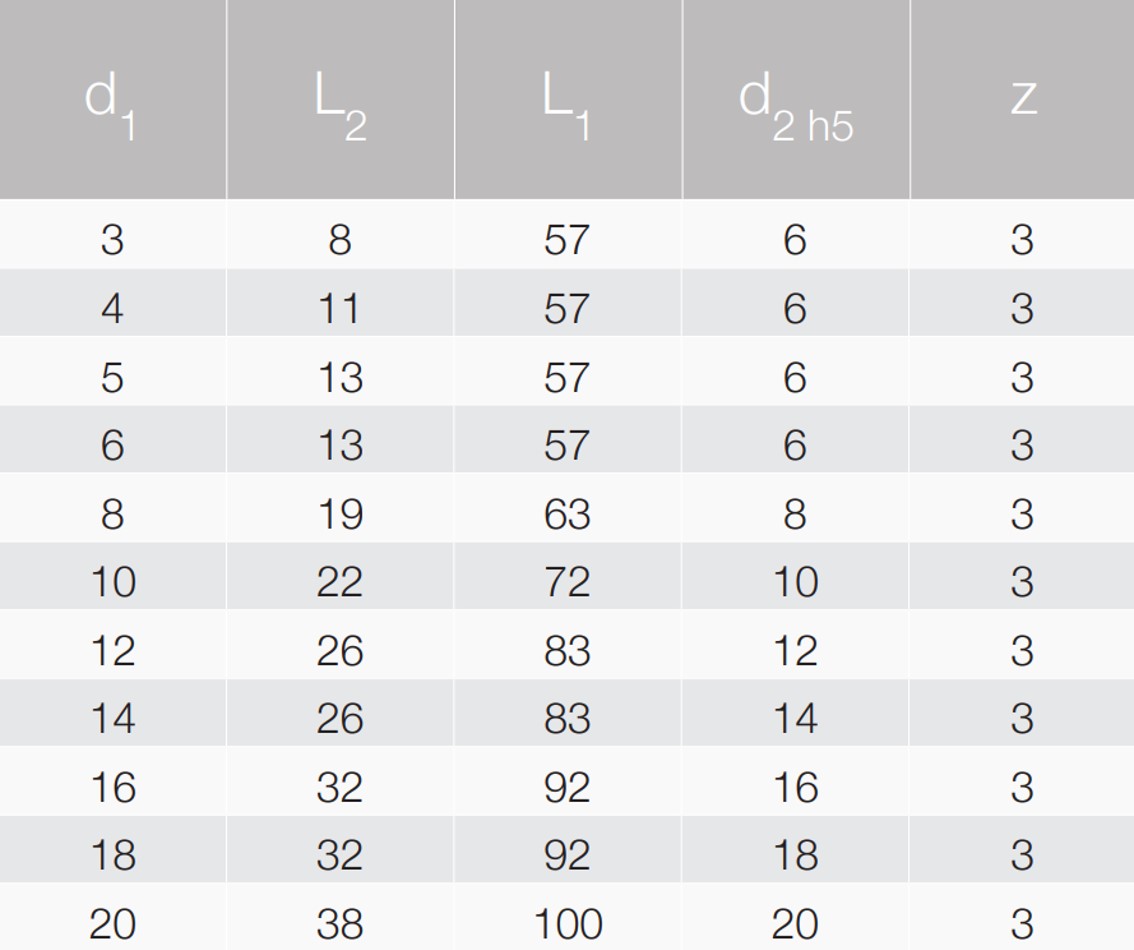Click the z column header
Viewport: 1134px width, 950px height.
coord(1022,100)
